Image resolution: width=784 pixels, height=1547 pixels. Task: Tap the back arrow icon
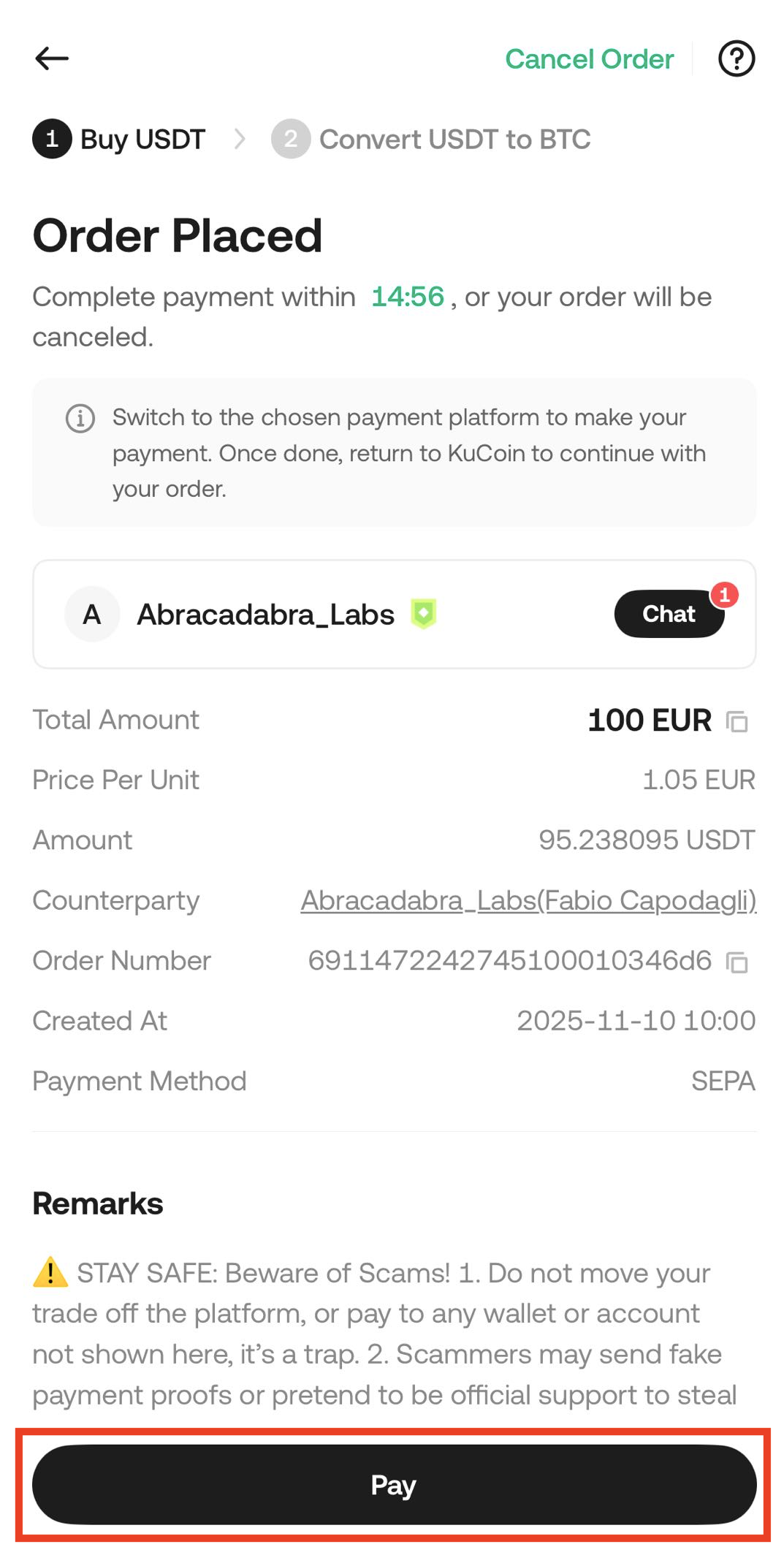[x=52, y=58]
